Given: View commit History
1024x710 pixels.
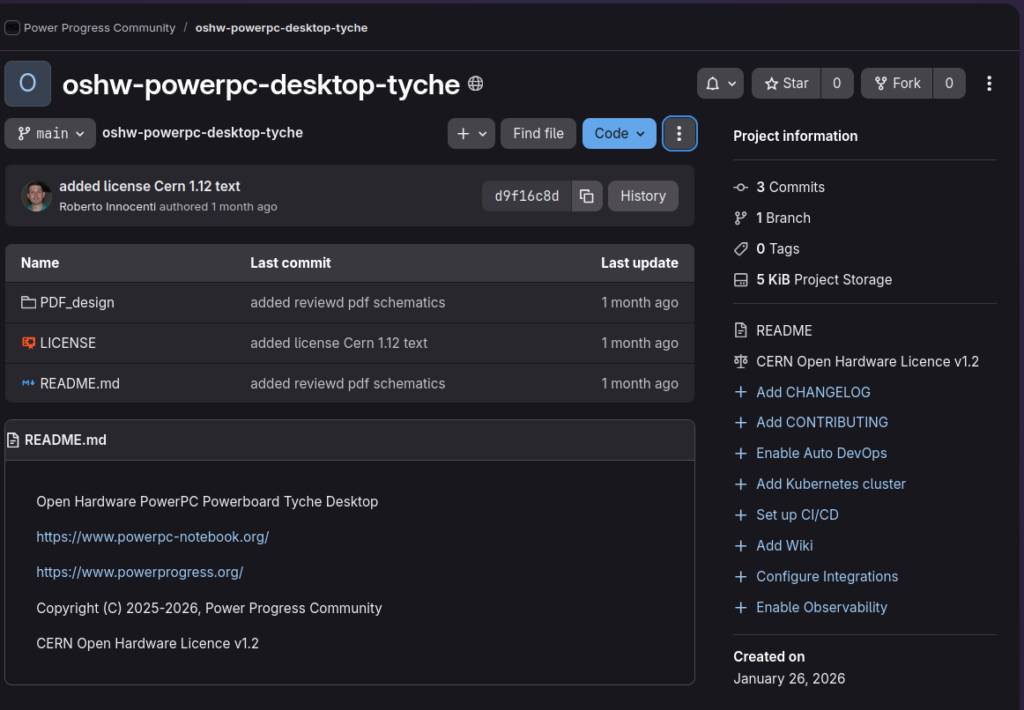Looking at the screenshot, I should [642, 196].
